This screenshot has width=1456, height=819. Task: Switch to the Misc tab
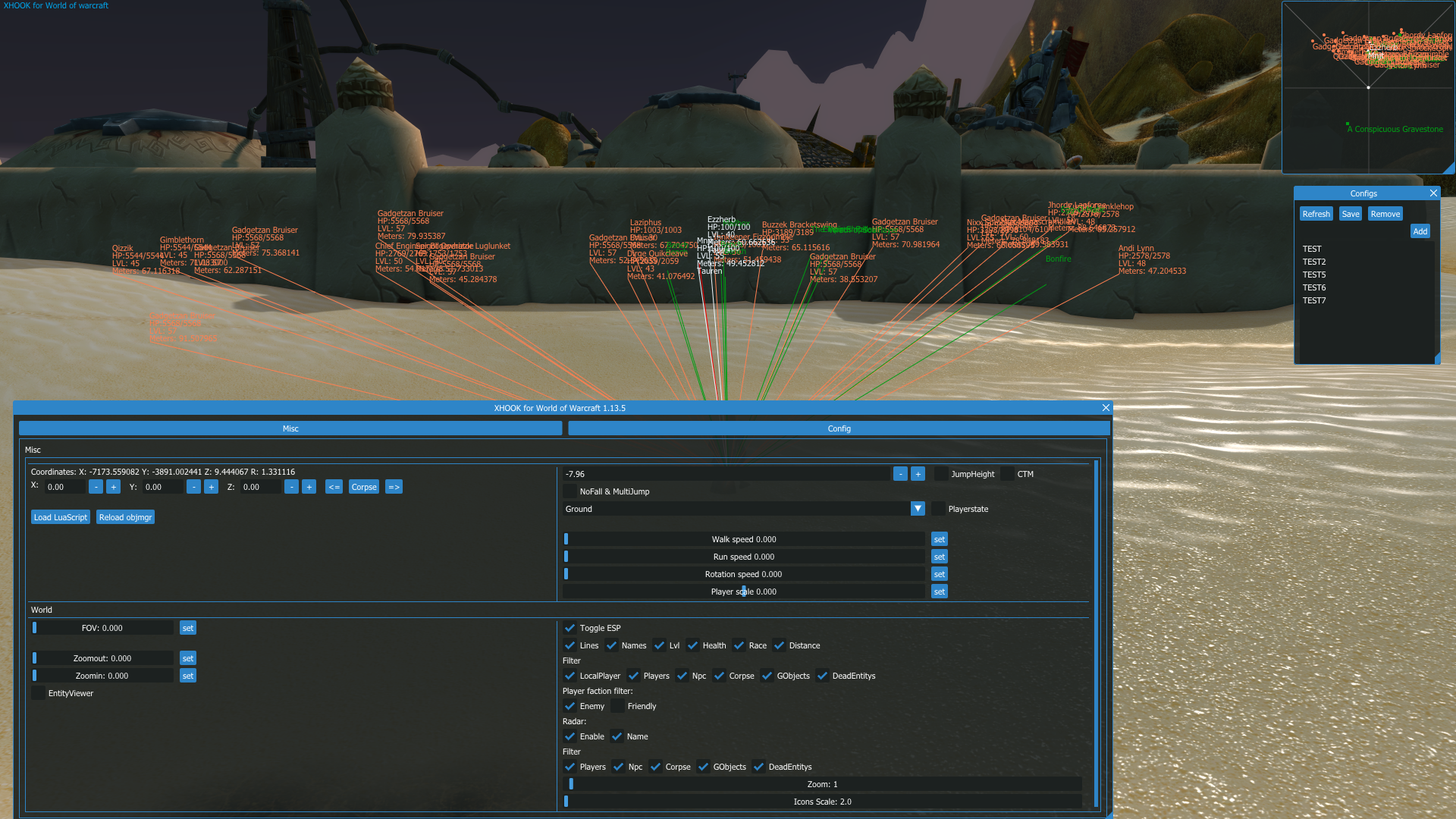pos(290,428)
